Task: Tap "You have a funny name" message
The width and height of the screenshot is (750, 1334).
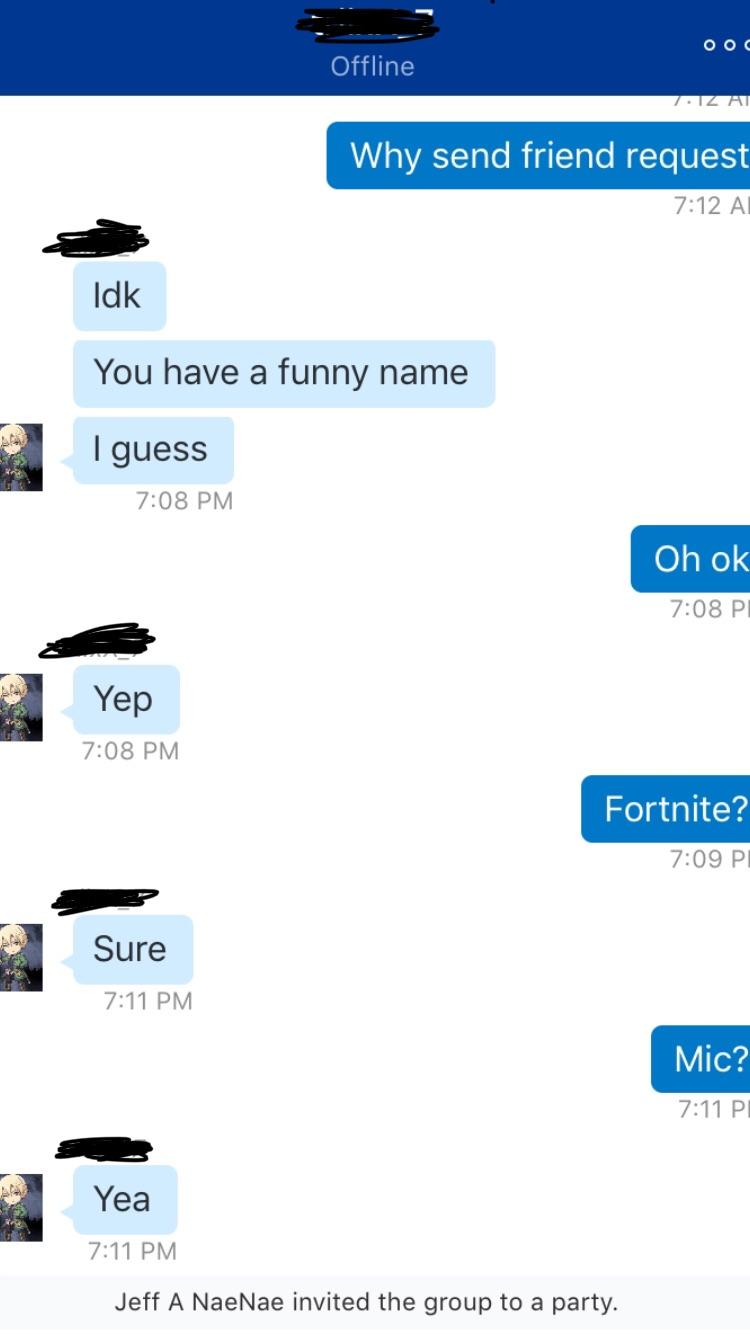Action: tap(284, 373)
